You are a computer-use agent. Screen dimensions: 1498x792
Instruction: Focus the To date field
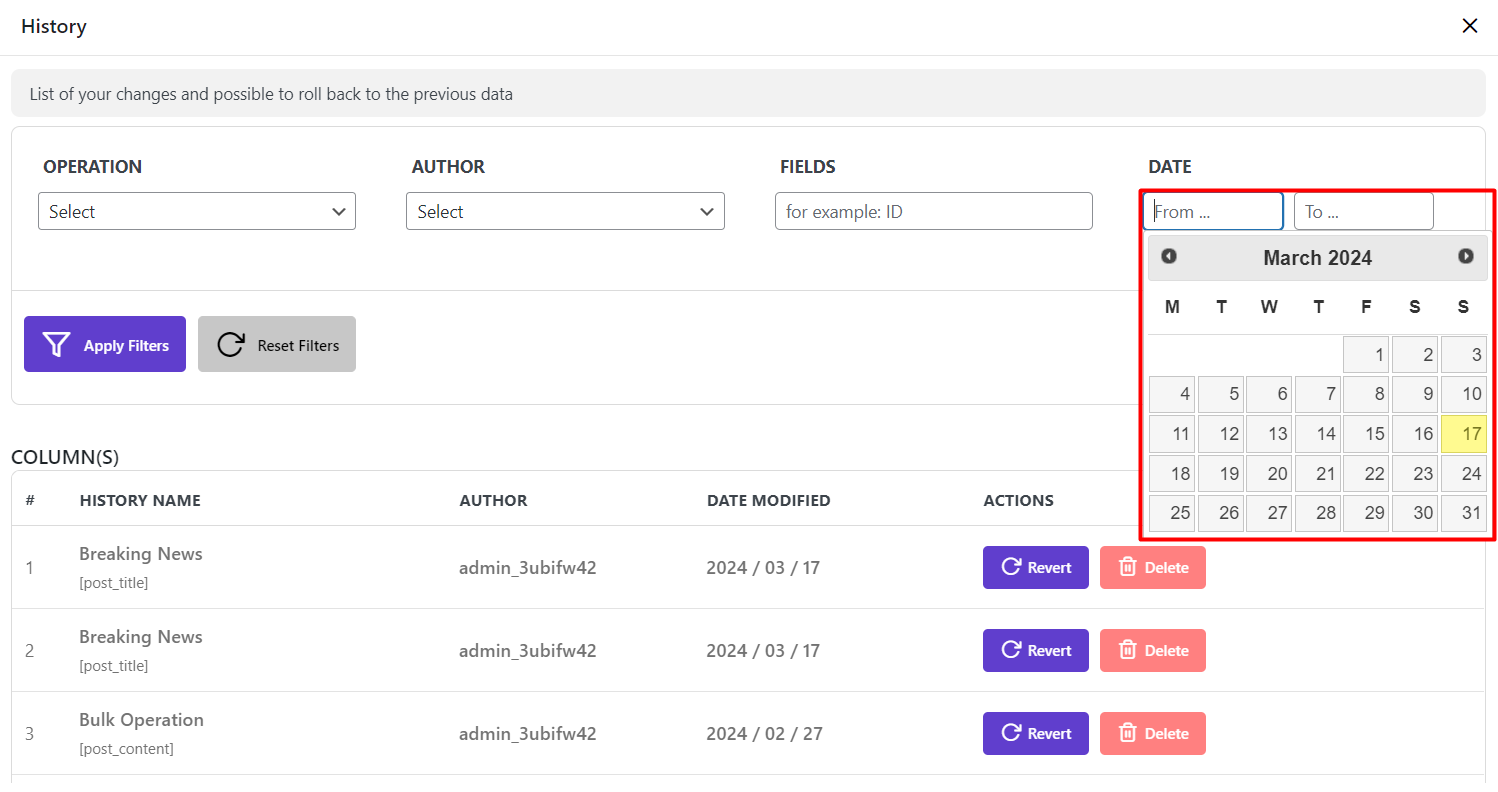coord(1362,211)
